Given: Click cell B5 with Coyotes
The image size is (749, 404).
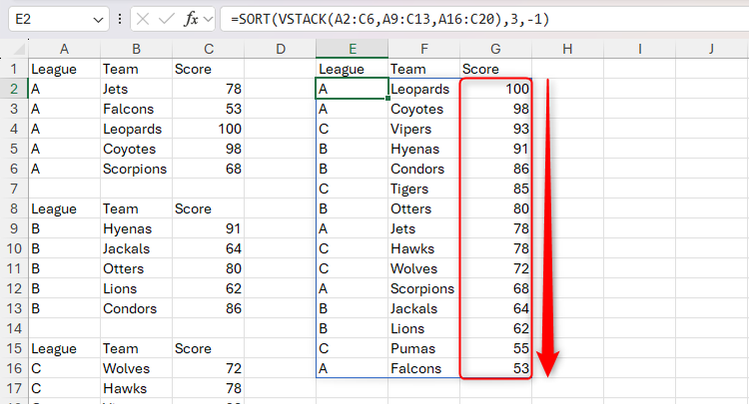Looking at the screenshot, I should click(x=136, y=149).
